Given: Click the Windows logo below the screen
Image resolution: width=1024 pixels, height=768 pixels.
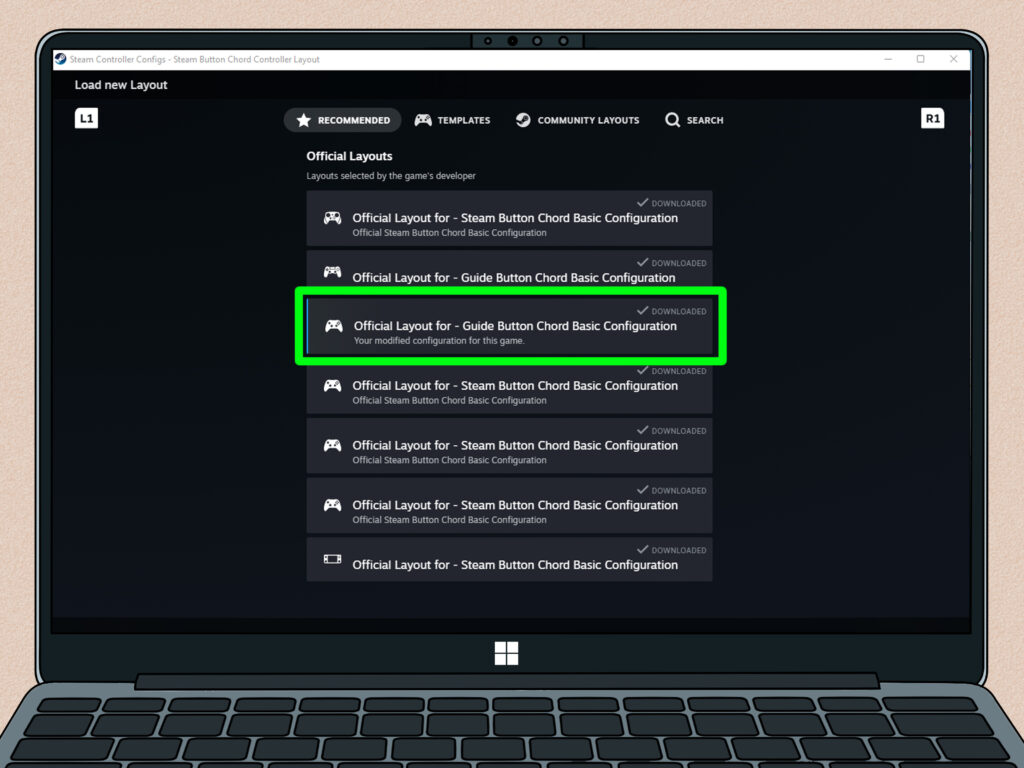Looking at the screenshot, I should click(x=506, y=654).
